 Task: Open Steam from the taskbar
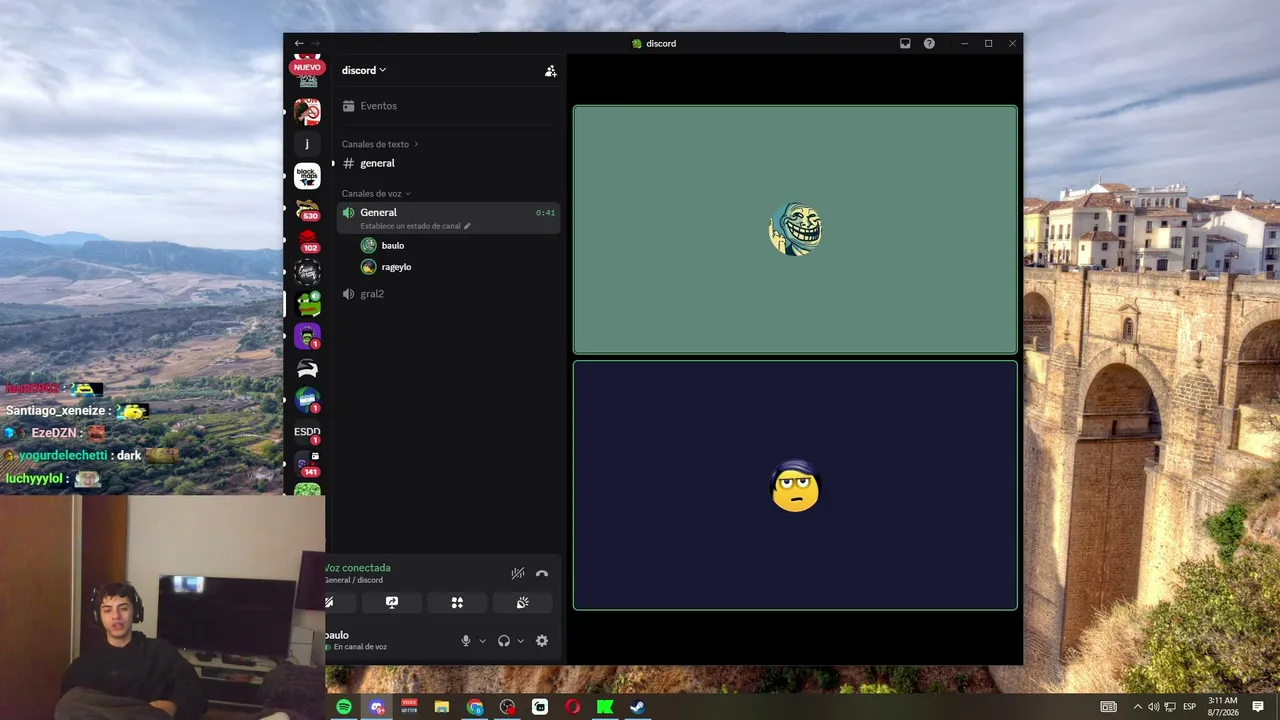pyautogui.click(x=637, y=707)
